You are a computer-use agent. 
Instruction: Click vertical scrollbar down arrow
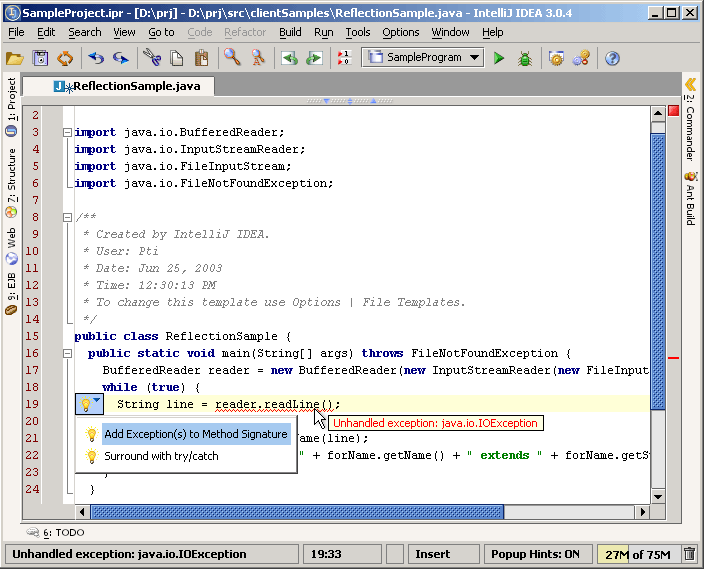tap(658, 496)
